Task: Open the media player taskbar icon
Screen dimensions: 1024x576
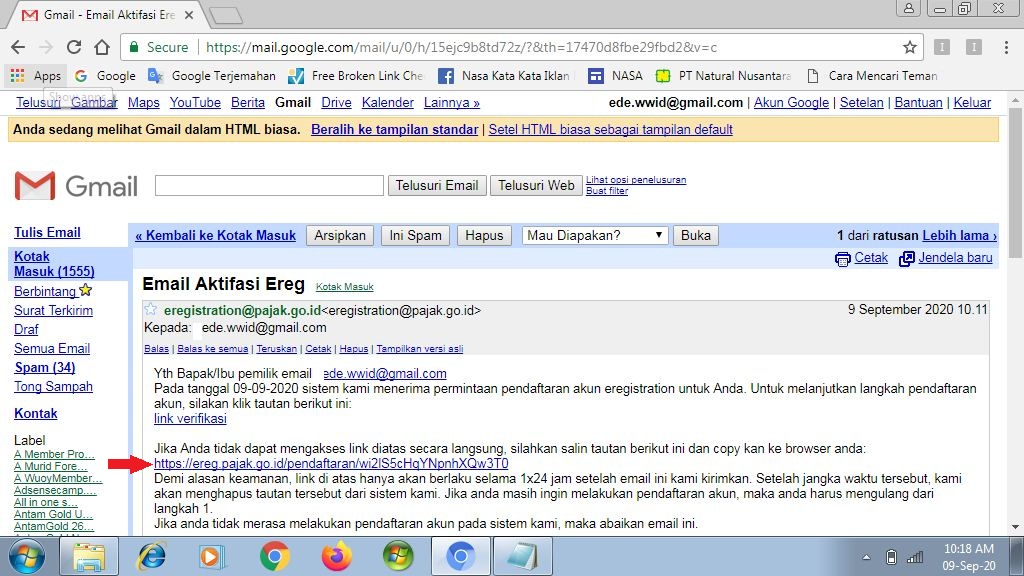Action: [x=212, y=556]
